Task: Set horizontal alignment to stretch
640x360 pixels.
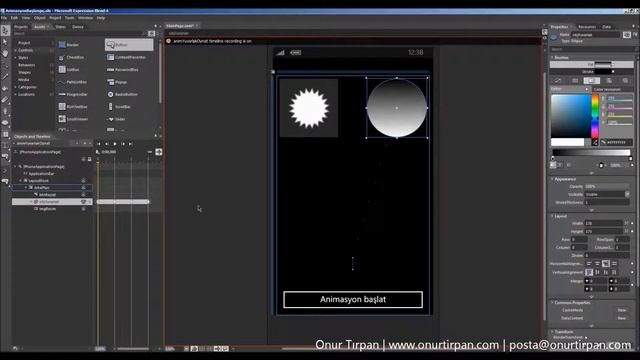Action: tap(614, 264)
